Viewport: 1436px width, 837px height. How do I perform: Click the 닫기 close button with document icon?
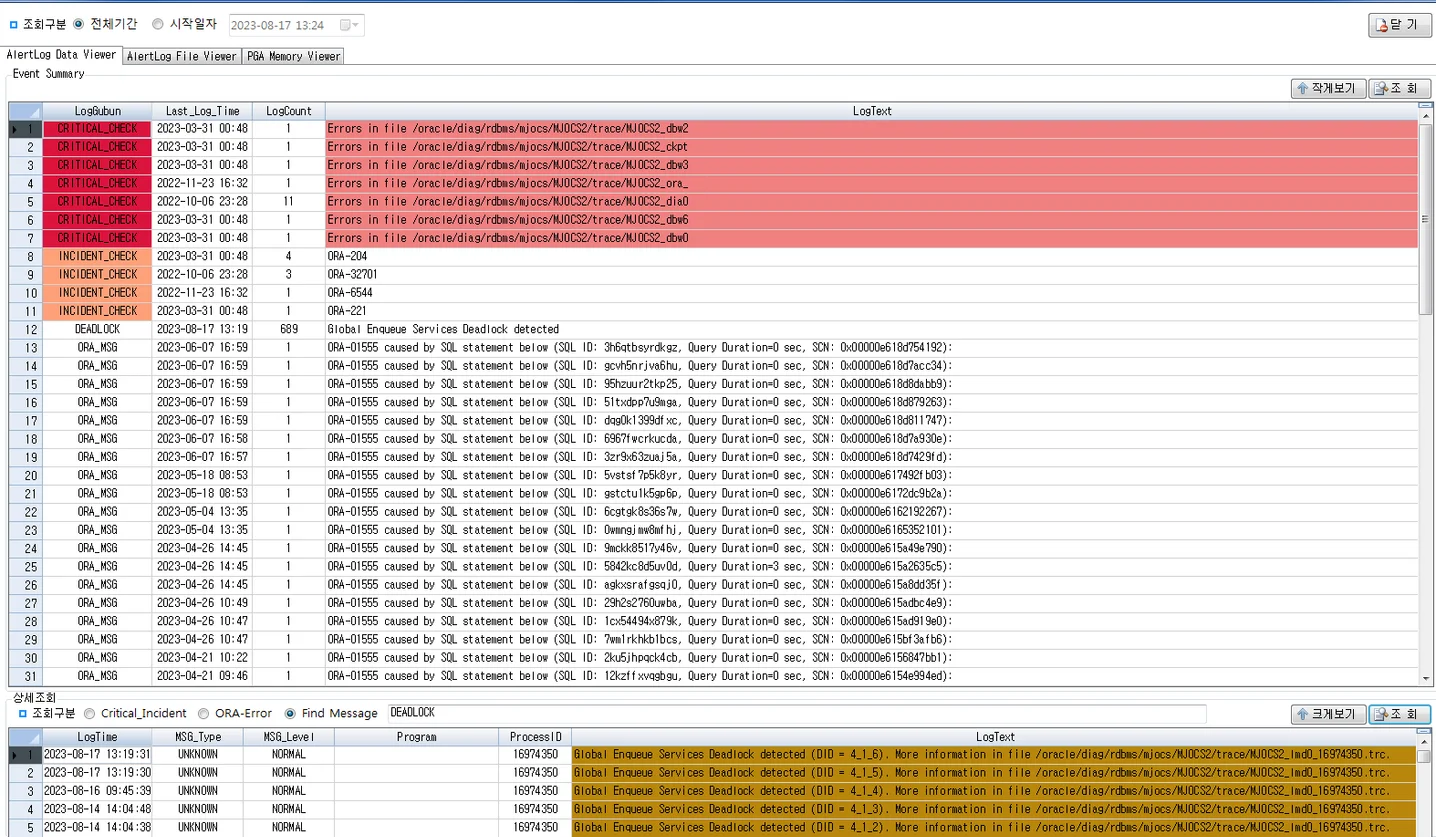click(x=1398, y=25)
